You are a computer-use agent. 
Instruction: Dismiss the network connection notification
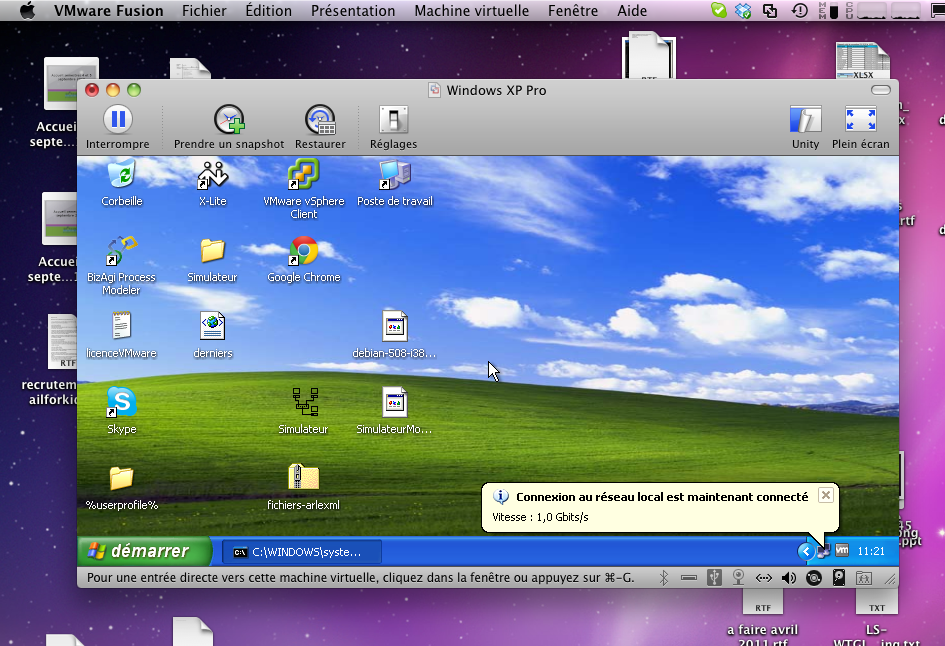click(826, 494)
